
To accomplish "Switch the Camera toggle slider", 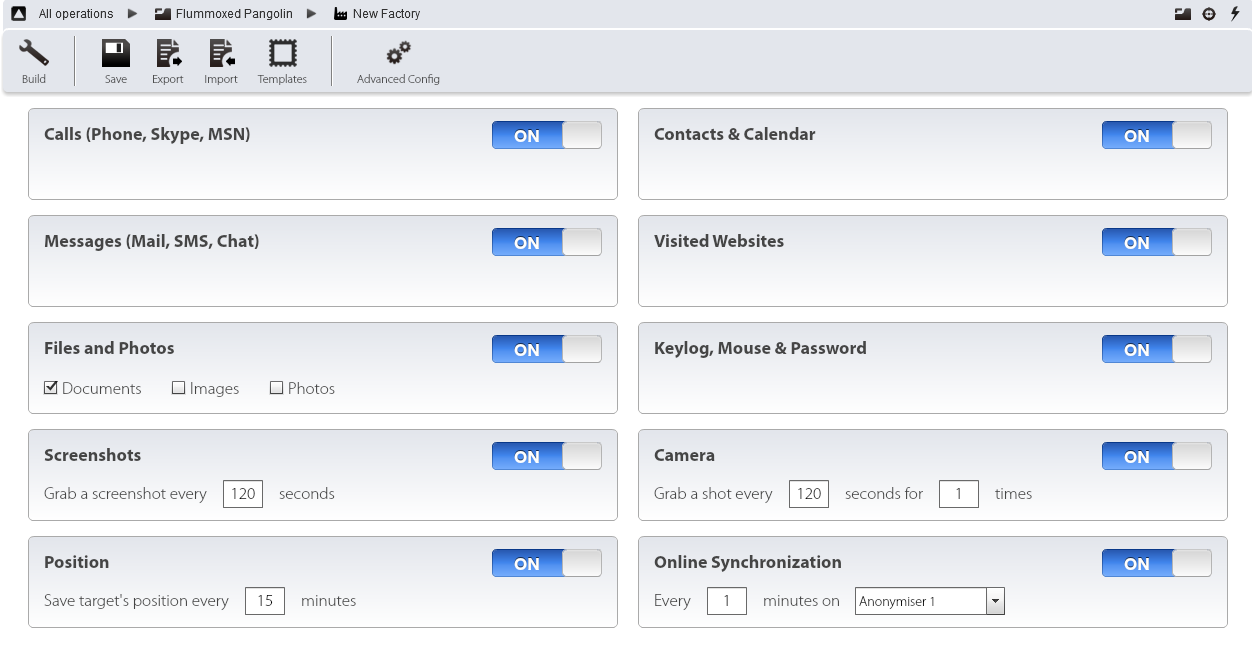I will coord(1157,456).
